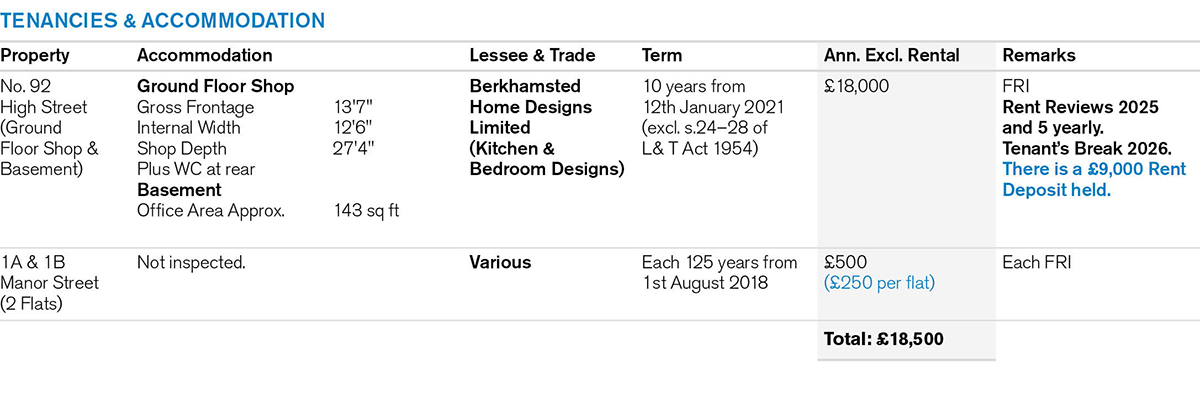Image resolution: width=1200 pixels, height=397 pixels.
Task: Select the 1A & 1B Manor Street cell
Action: (x=50, y=283)
